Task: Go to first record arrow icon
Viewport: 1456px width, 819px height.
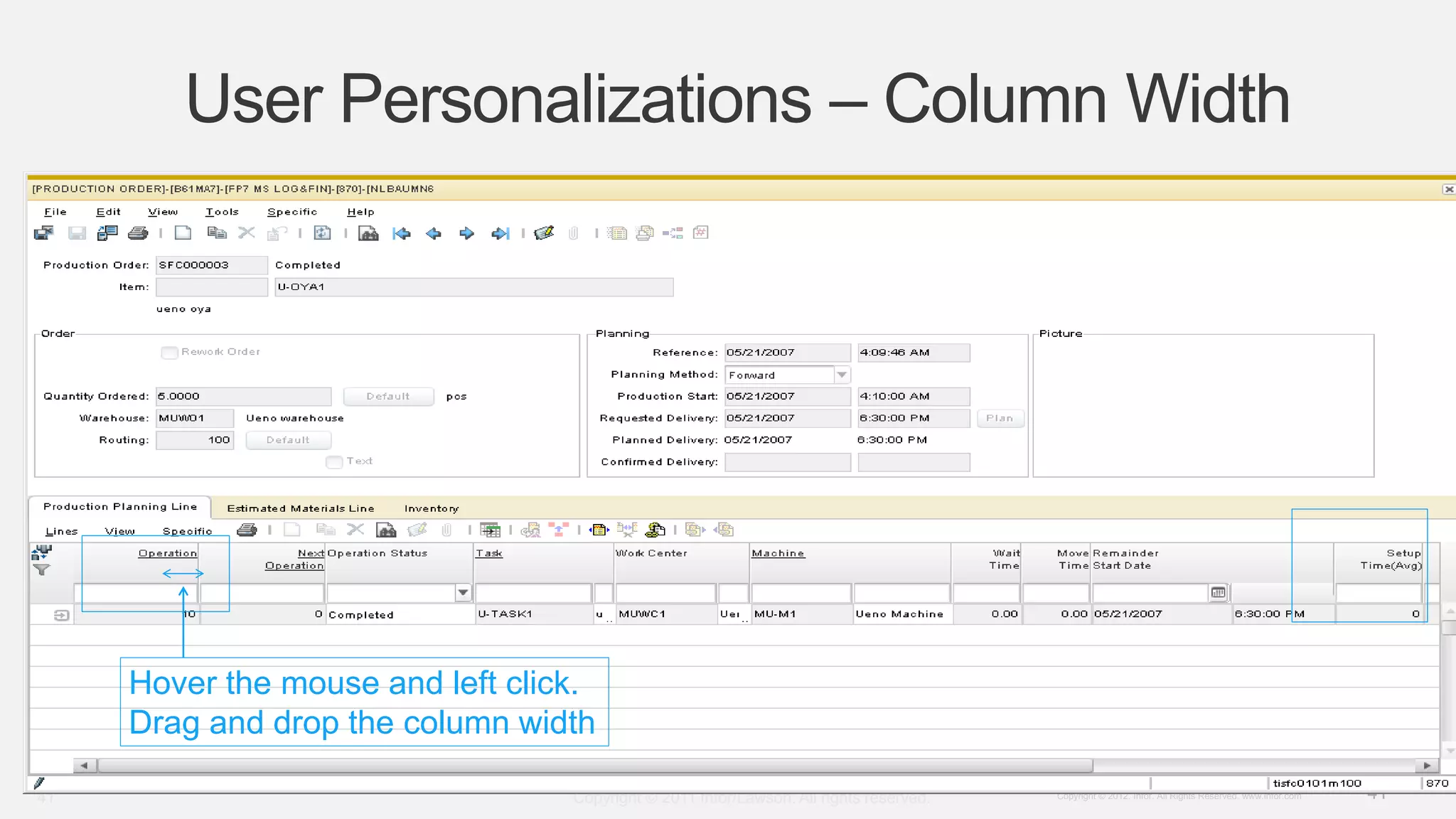Action: [402, 233]
